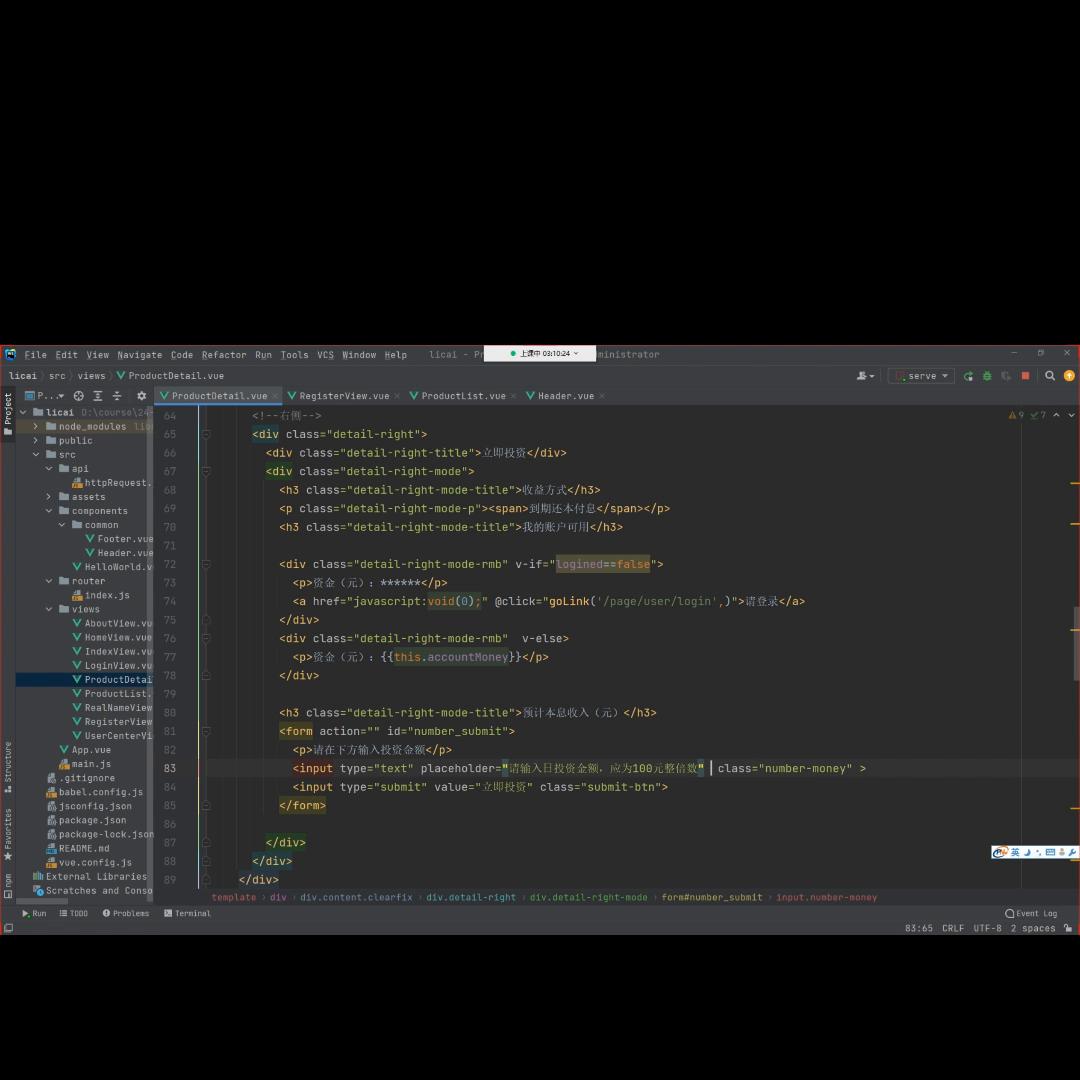Expand the node_modules folder
The height and width of the screenshot is (1080, 1080).
coord(36,426)
